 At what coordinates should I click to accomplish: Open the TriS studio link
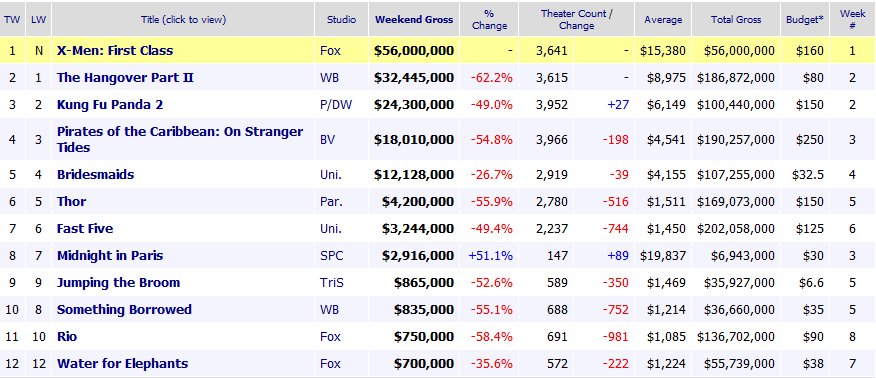332,283
